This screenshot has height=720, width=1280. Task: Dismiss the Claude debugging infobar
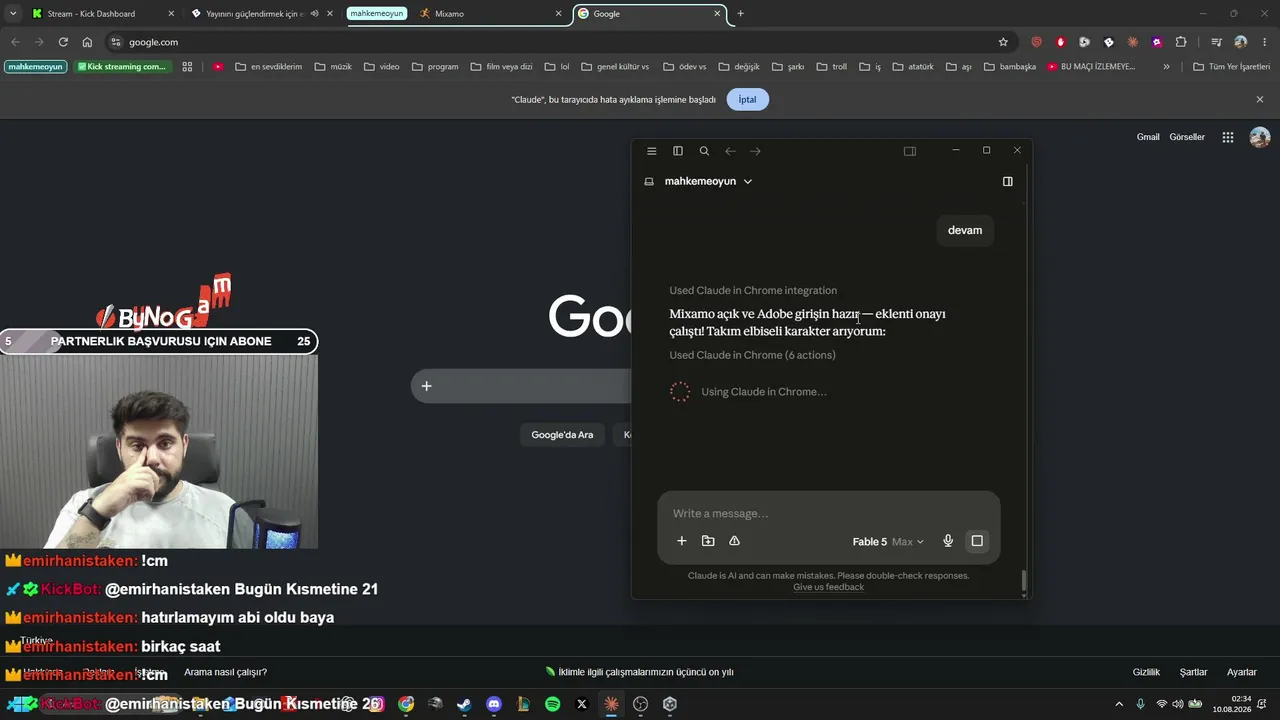coord(1260,100)
